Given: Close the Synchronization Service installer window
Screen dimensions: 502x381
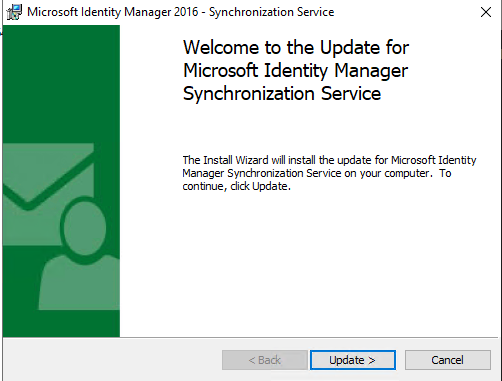Looking at the screenshot, I should [x=486, y=12].
